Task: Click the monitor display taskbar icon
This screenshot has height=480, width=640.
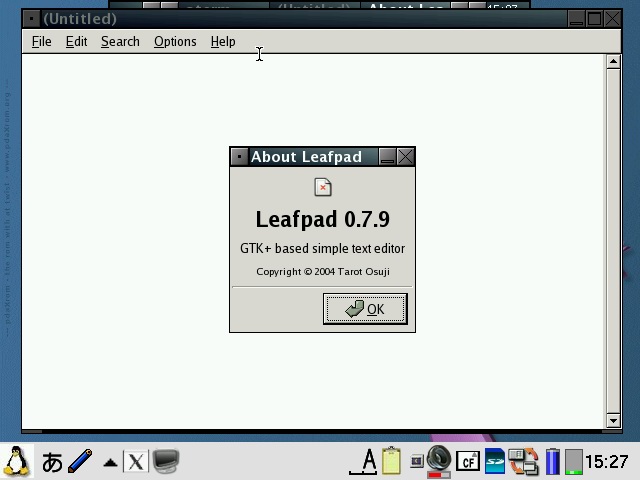Action: 166,461
